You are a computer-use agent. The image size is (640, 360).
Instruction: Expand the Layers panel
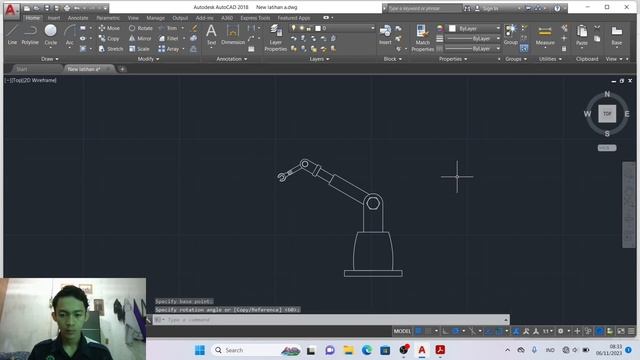point(319,59)
